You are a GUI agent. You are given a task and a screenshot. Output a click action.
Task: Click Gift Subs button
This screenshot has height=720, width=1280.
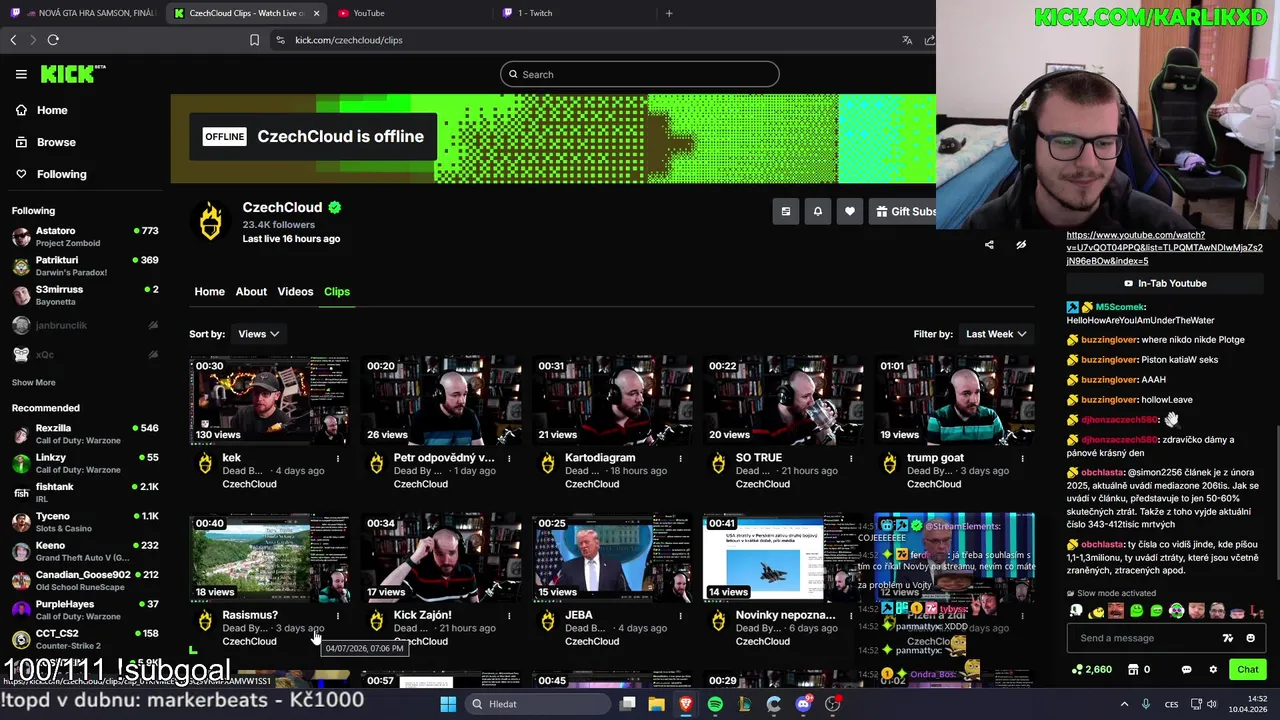pos(903,211)
